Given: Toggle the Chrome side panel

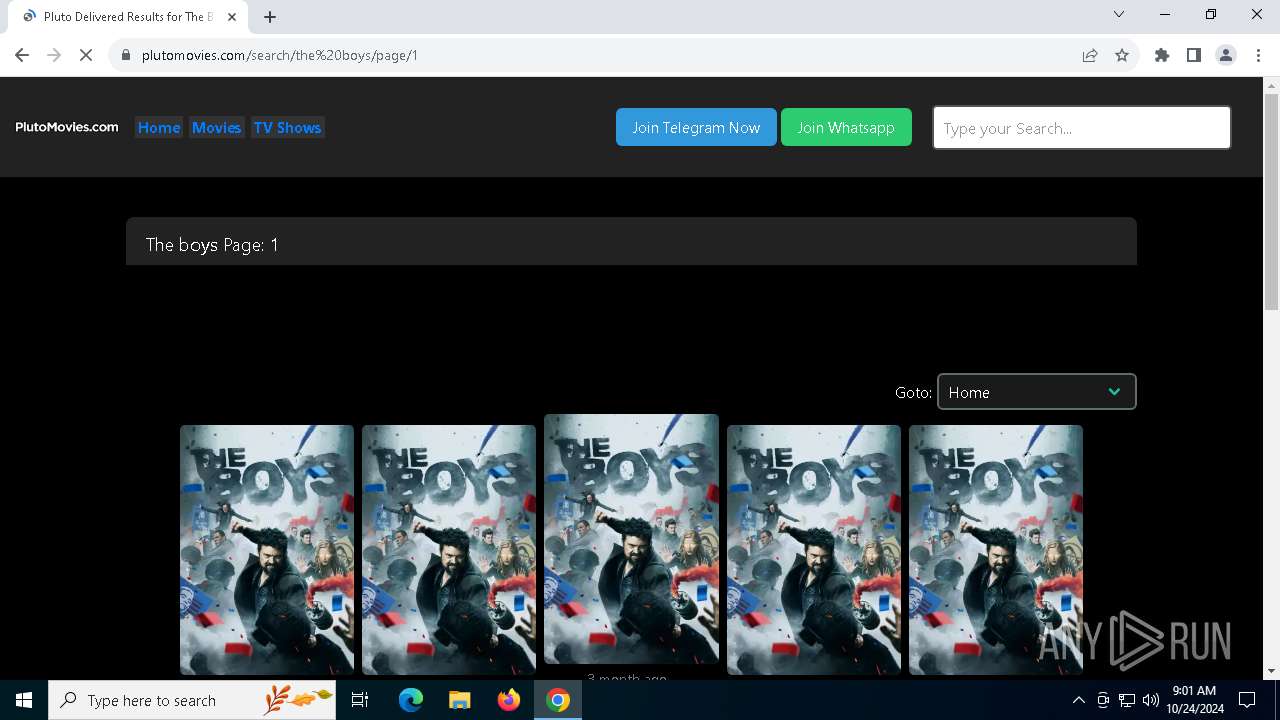Looking at the screenshot, I should (x=1194, y=55).
